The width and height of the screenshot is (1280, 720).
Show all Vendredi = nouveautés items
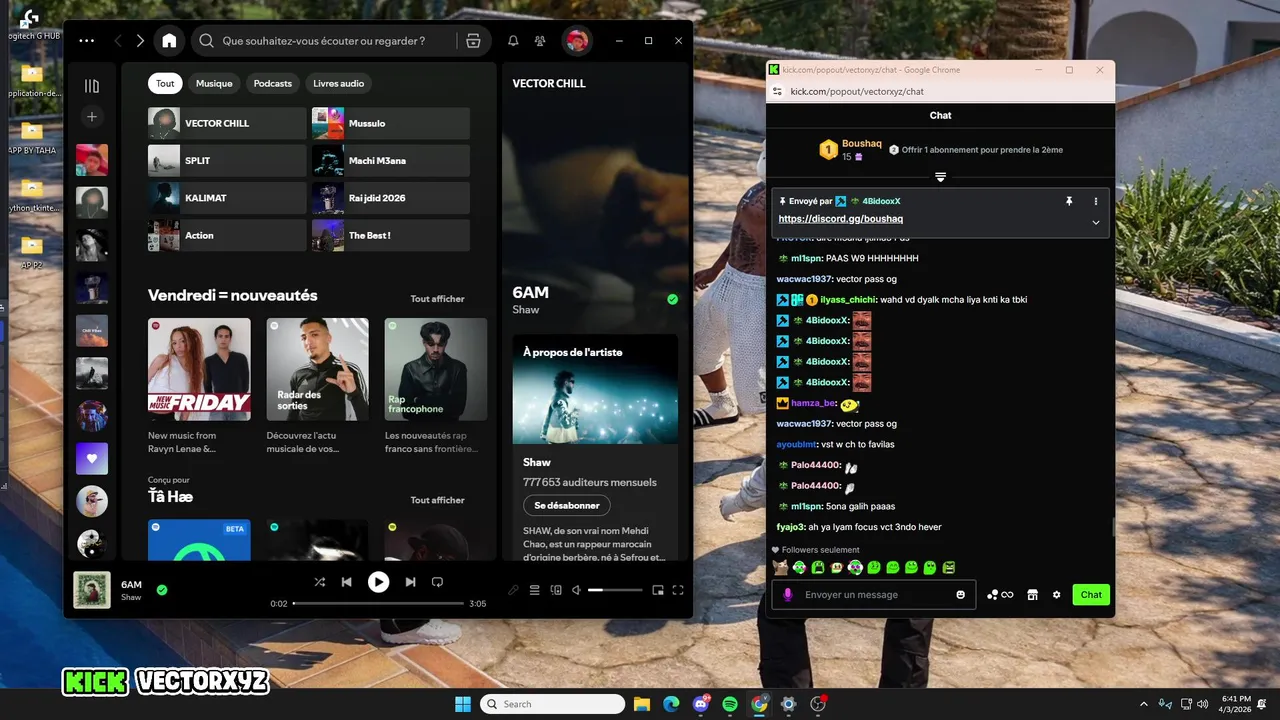pyautogui.click(x=437, y=299)
